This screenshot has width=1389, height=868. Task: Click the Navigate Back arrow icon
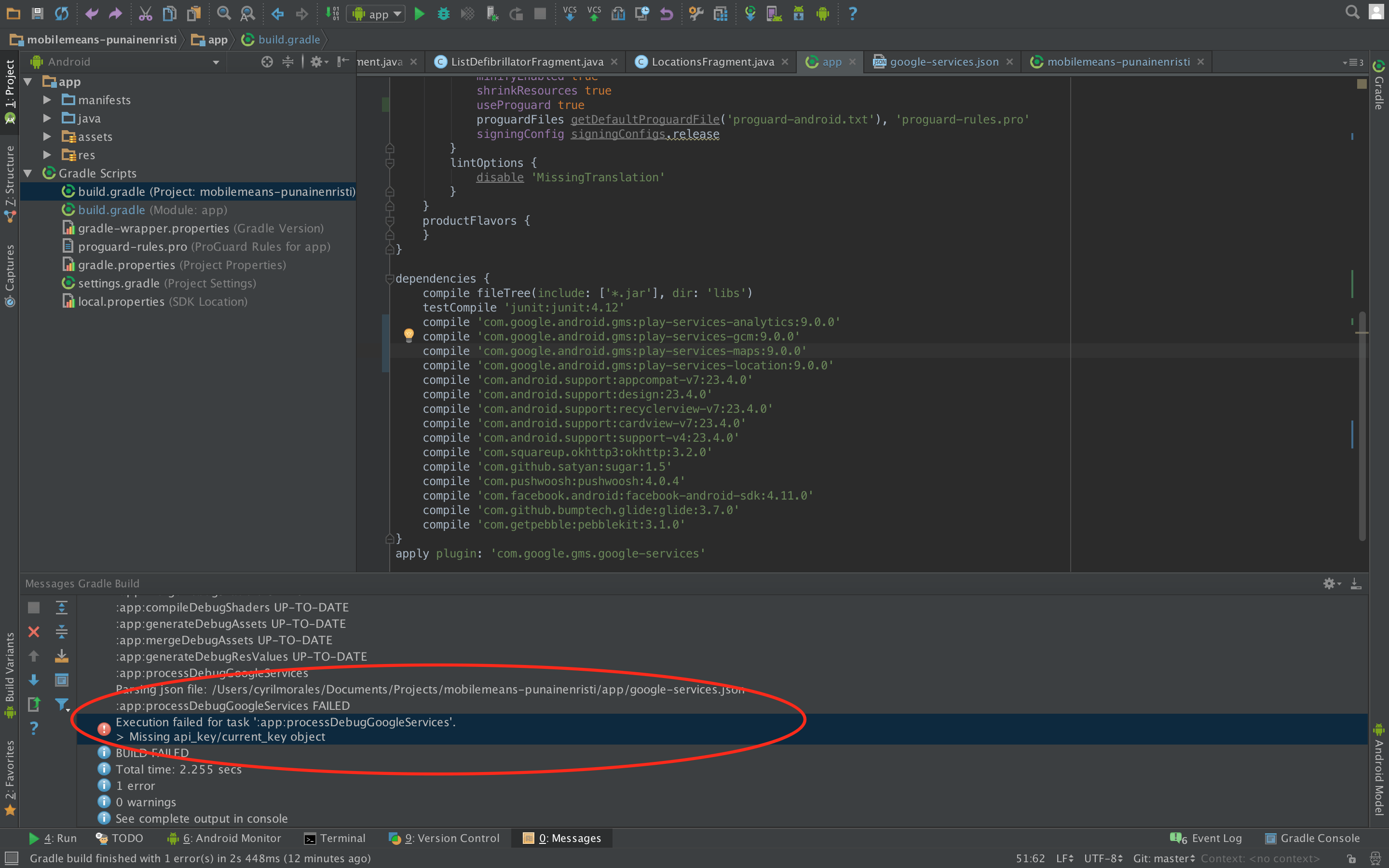278,14
